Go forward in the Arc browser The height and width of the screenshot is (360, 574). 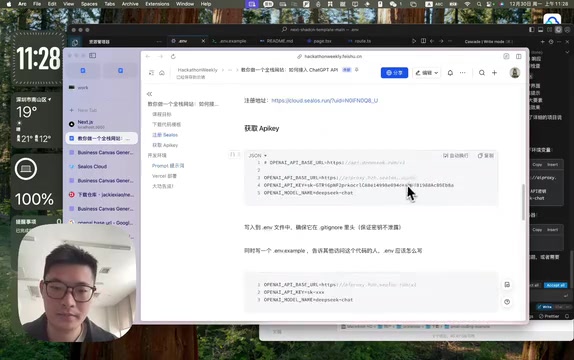click(x=160, y=56)
